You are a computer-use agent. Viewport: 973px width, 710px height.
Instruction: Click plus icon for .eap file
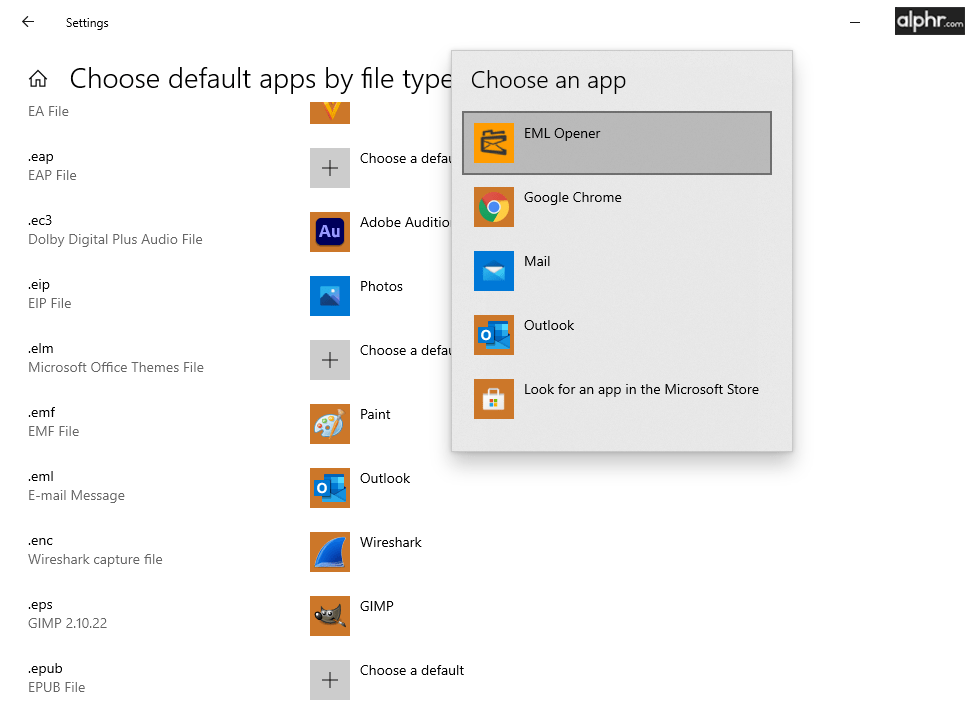coord(330,168)
